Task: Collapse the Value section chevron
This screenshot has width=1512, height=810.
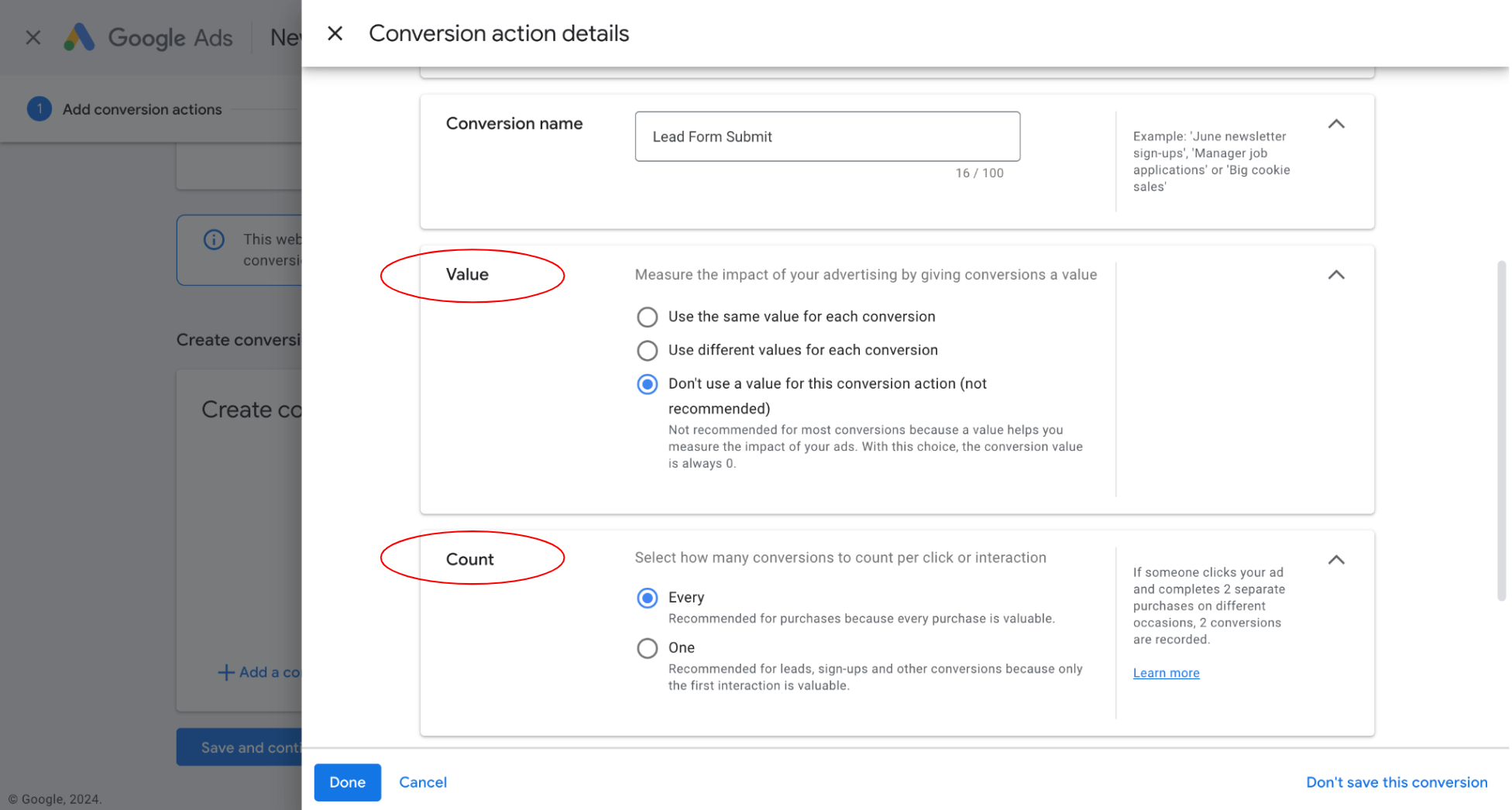Action: [x=1335, y=275]
